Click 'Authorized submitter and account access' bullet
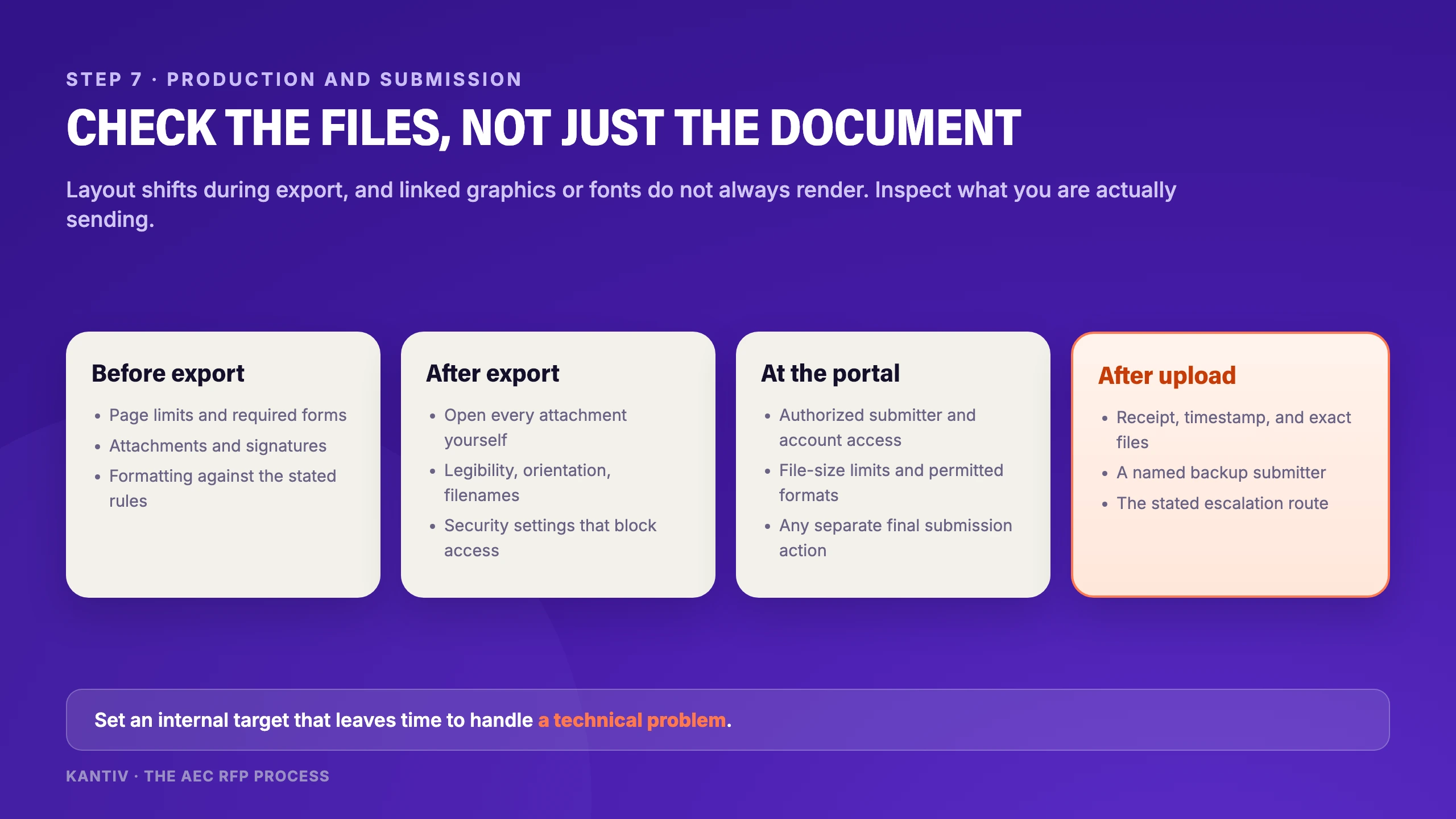The width and height of the screenshot is (1456, 819). point(877,428)
